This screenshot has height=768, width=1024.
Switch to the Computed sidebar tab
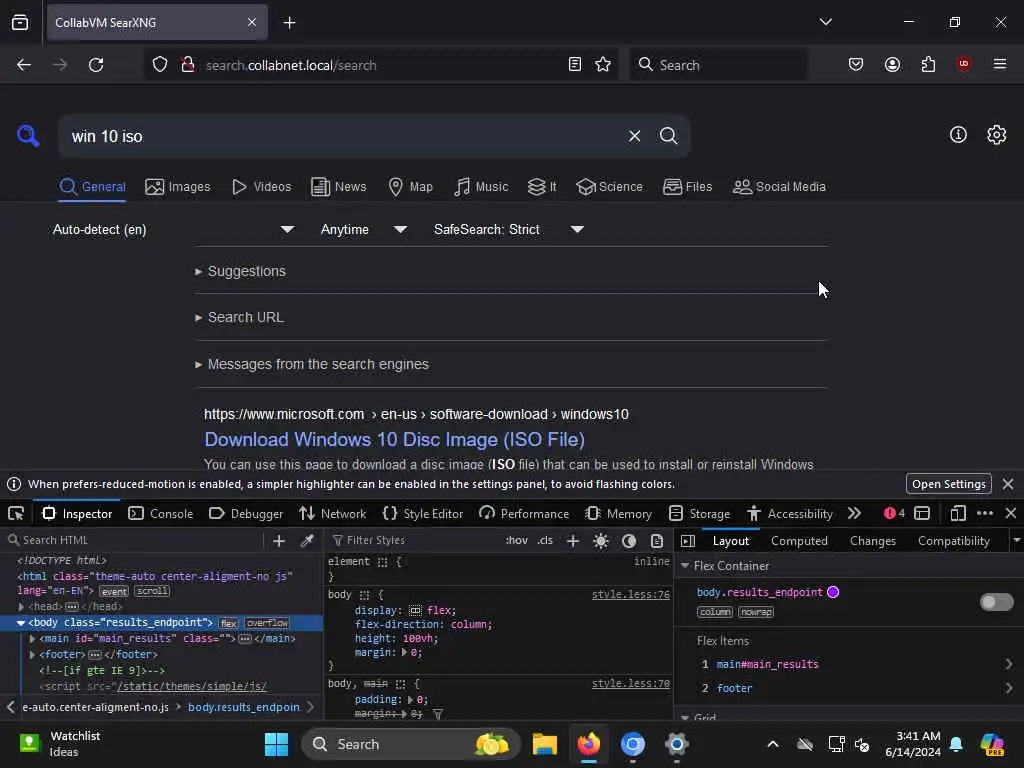tap(799, 541)
